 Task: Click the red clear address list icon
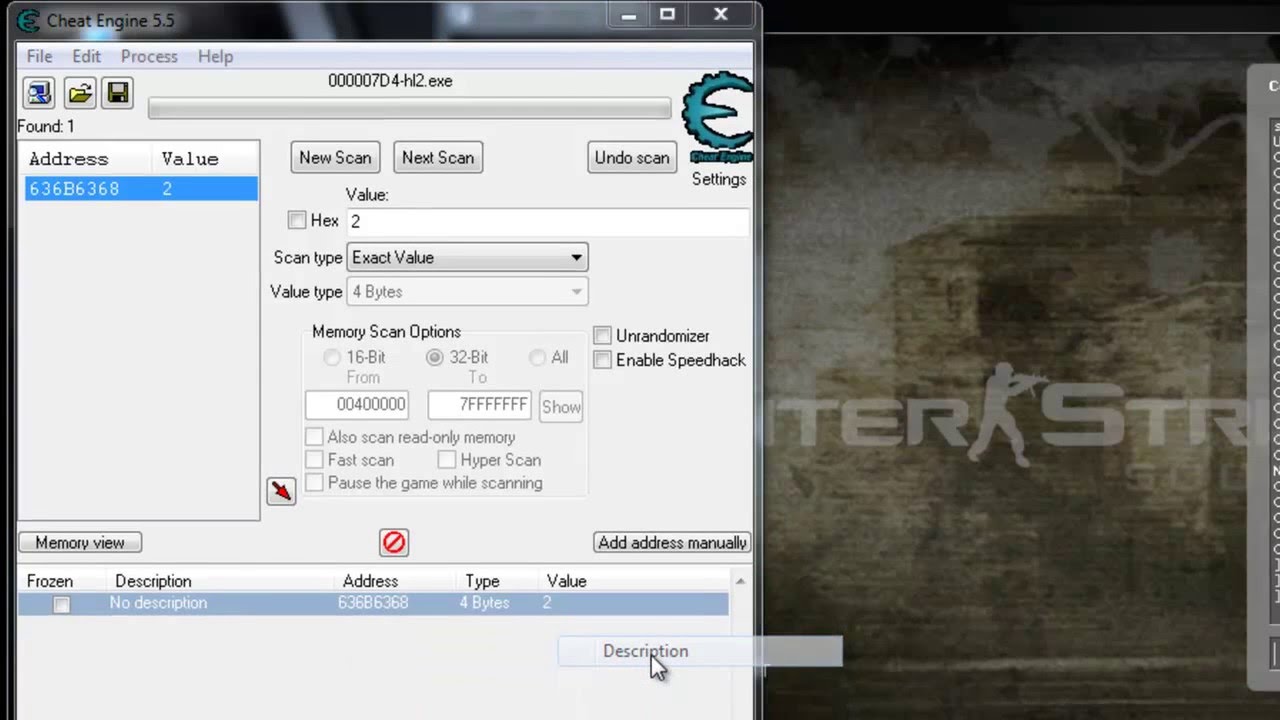(x=394, y=542)
